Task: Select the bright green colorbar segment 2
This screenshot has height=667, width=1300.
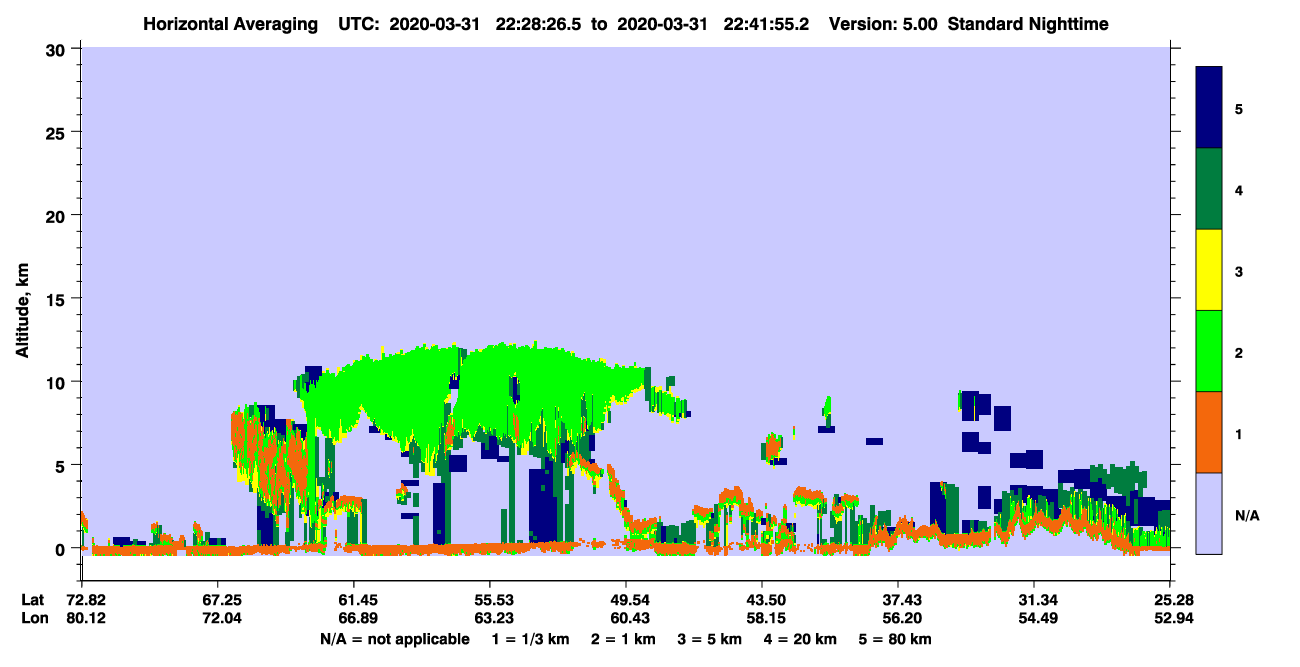Action: pos(1209,351)
